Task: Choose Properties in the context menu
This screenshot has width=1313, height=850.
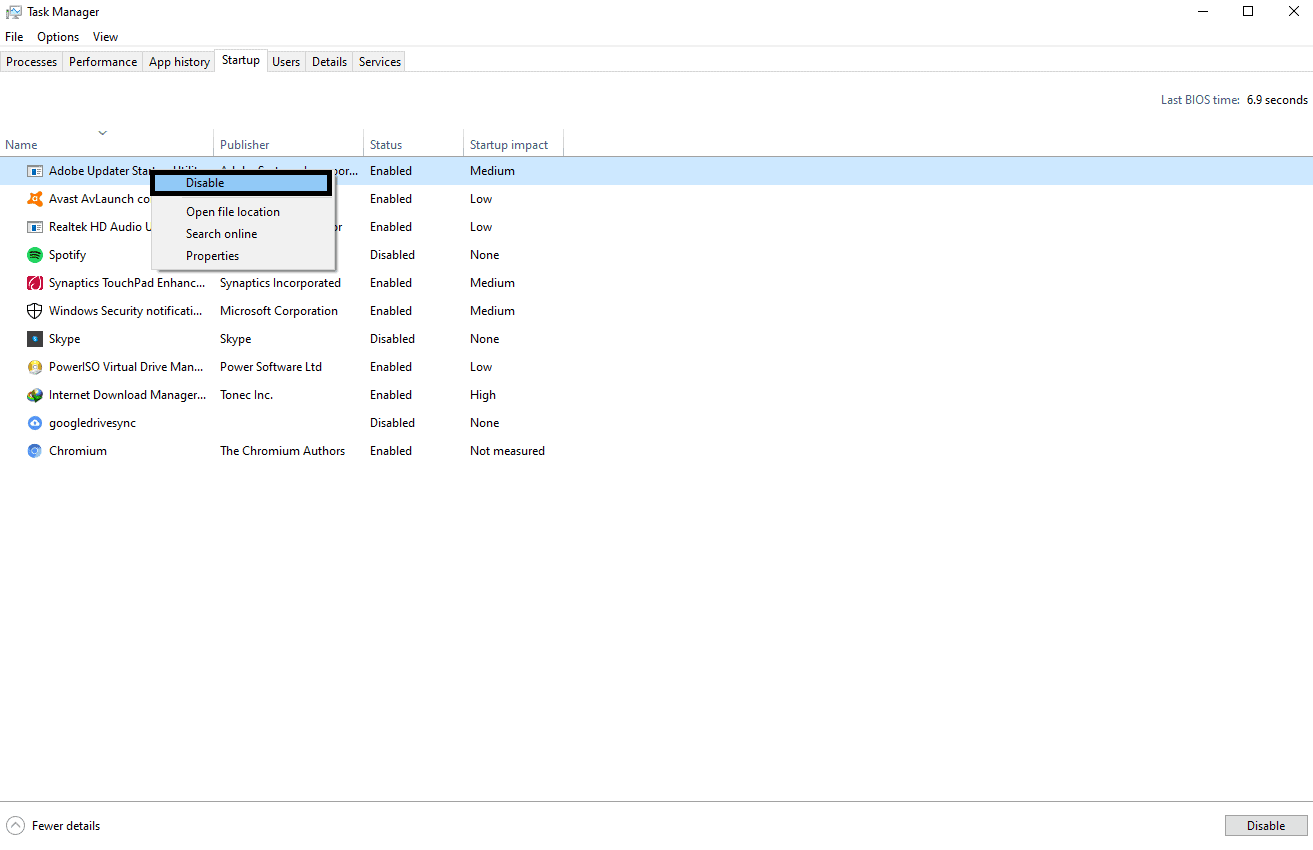Action: (212, 255)
